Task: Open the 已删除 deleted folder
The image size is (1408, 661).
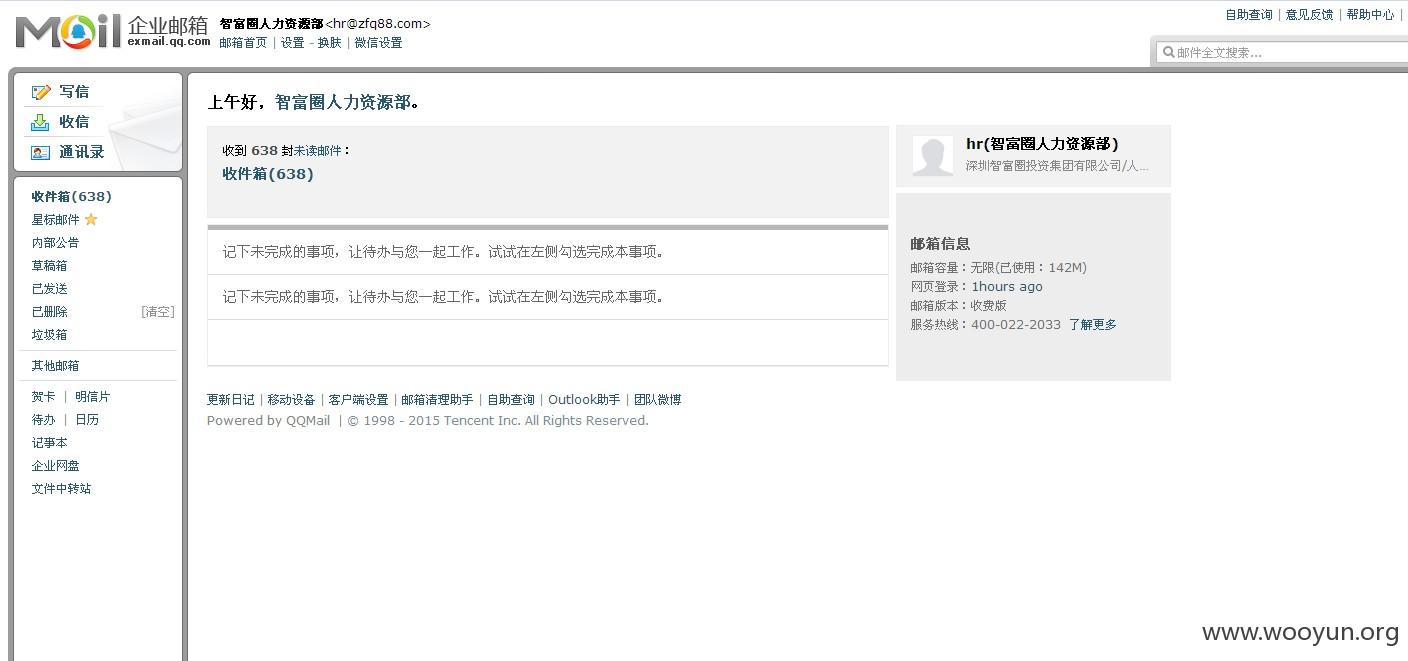Action: click(x=49, y=311)
